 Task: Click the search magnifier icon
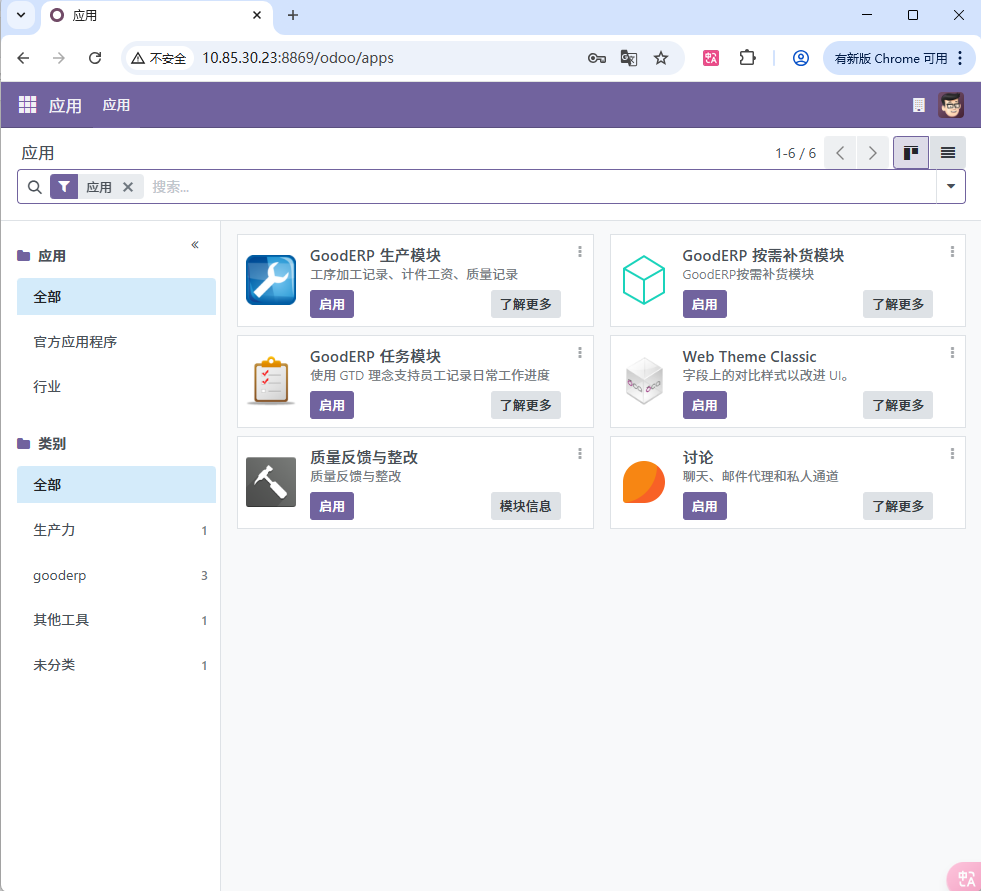pyautogui.click(x=35, y=187)
